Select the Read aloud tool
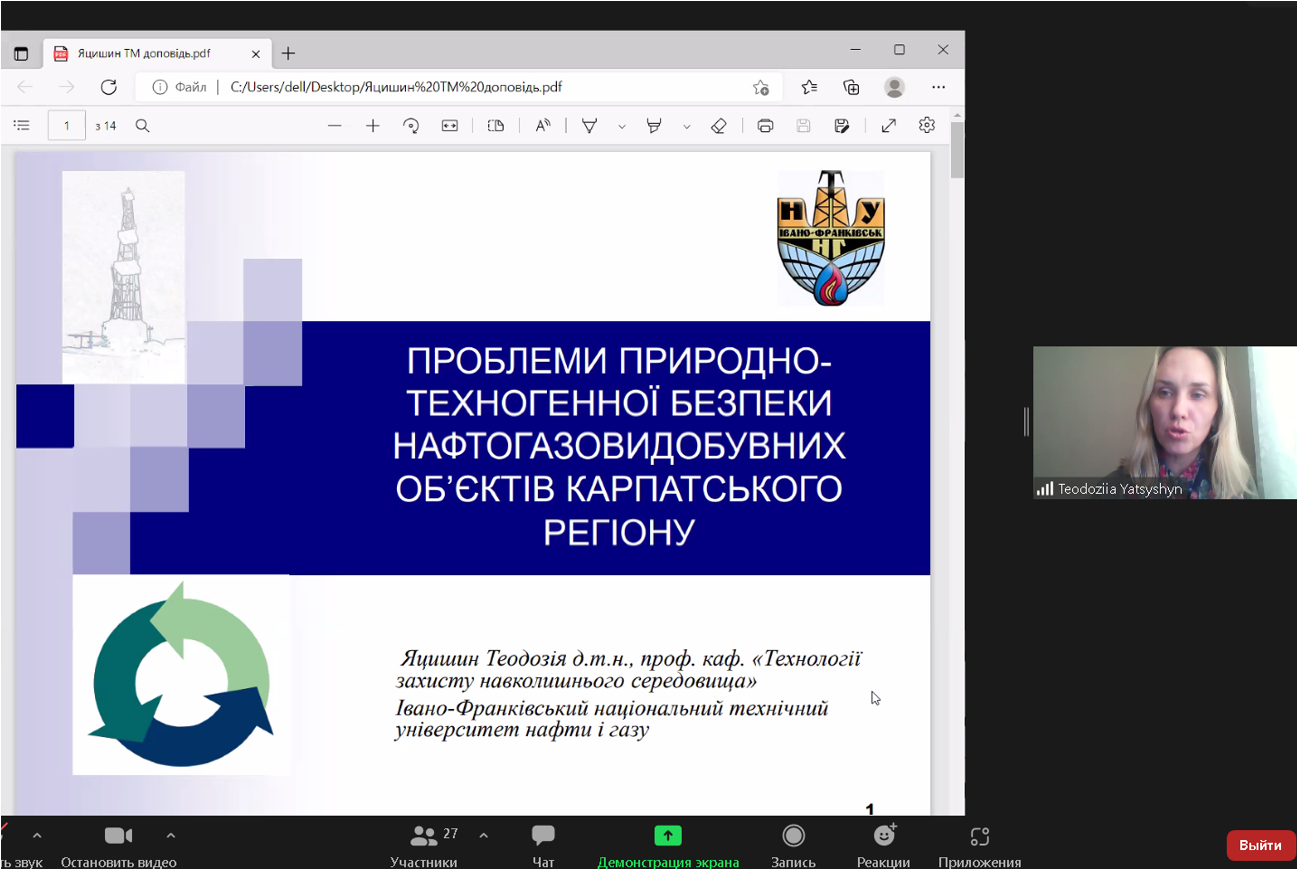 [x=542, y=126]
